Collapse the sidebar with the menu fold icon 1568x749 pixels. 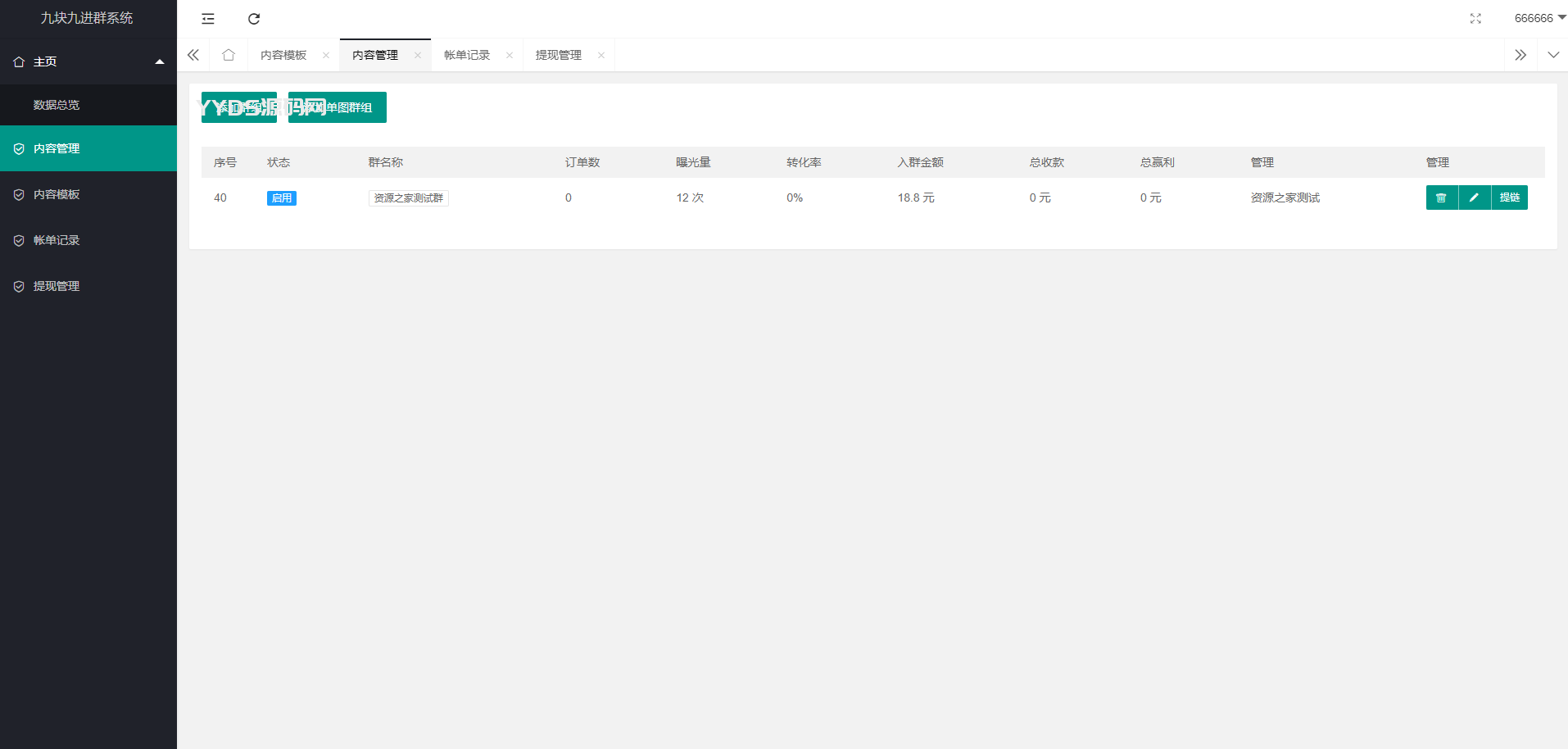pyautogui.click(x=208, y=19)
